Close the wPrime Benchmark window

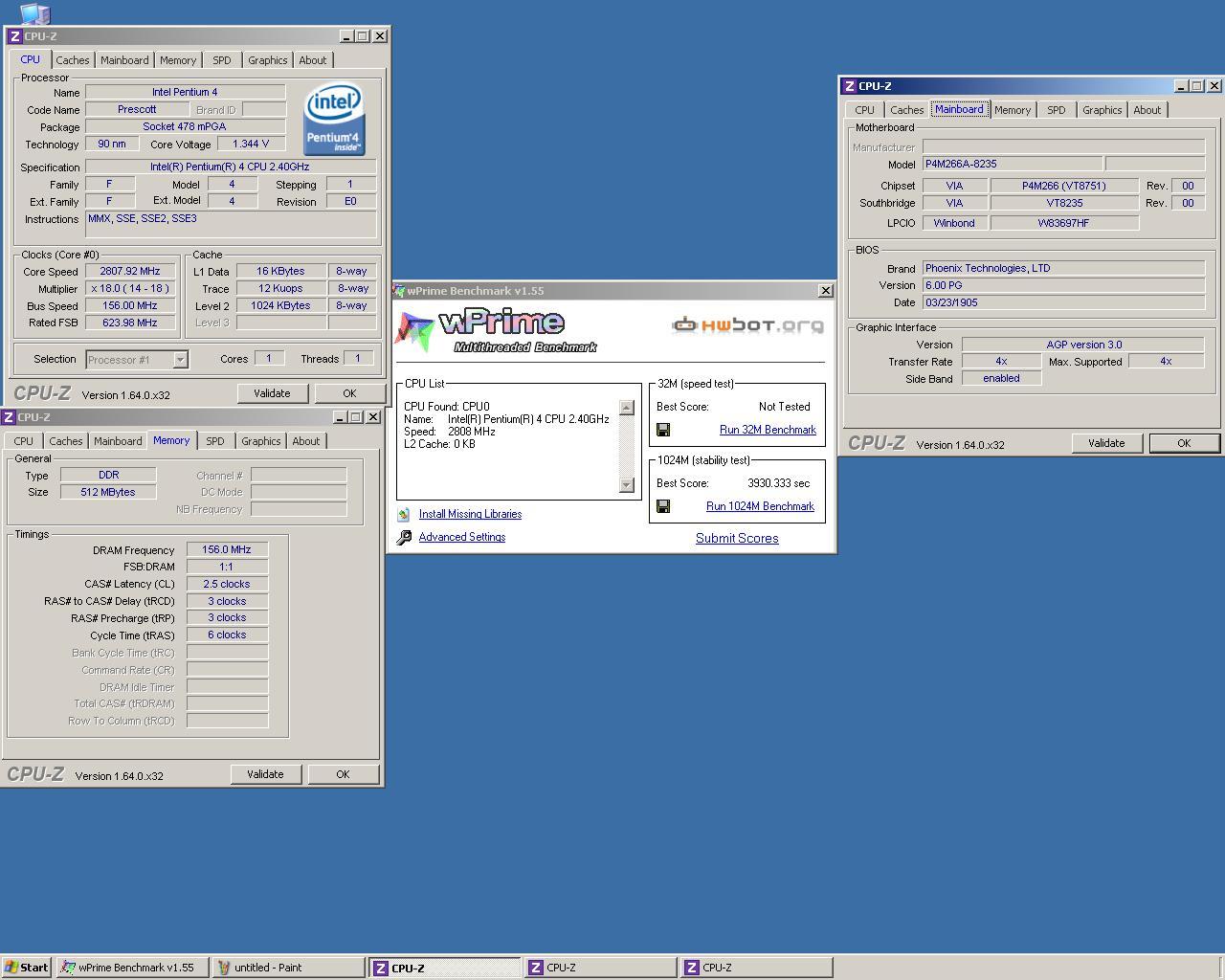coord(825,291)
